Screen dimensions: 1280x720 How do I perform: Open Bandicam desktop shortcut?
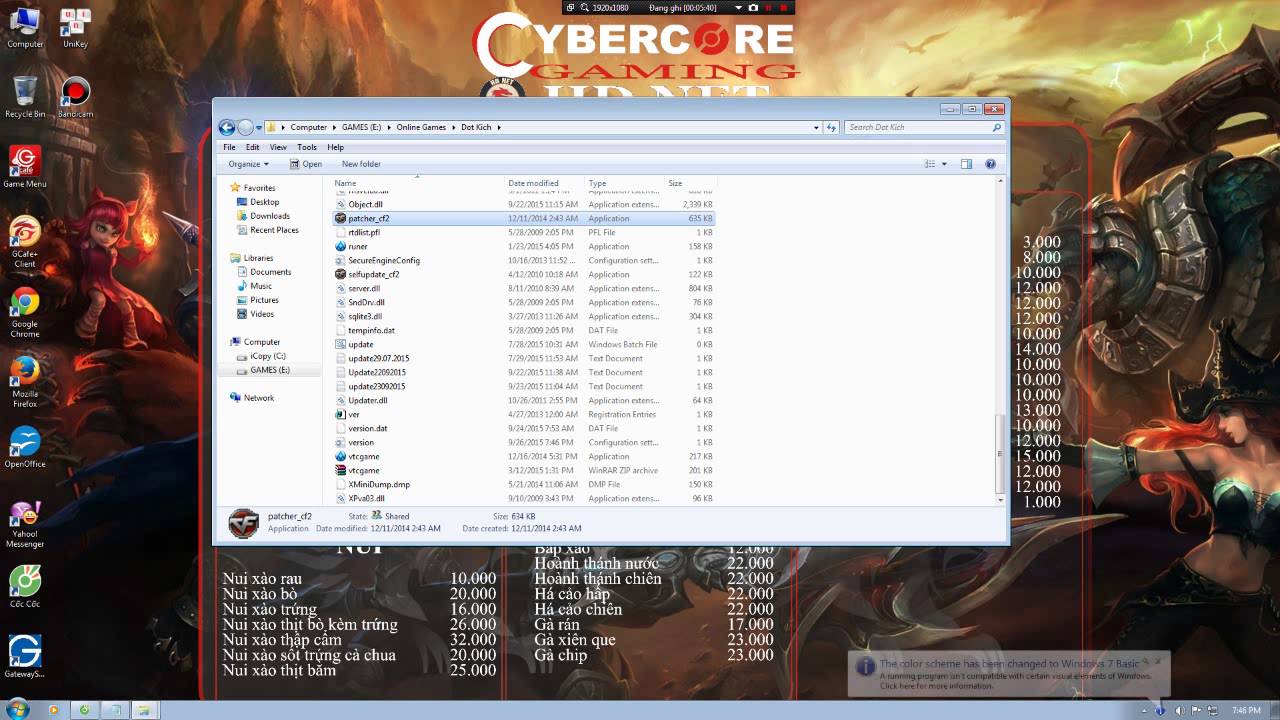(x=75, y=98)
